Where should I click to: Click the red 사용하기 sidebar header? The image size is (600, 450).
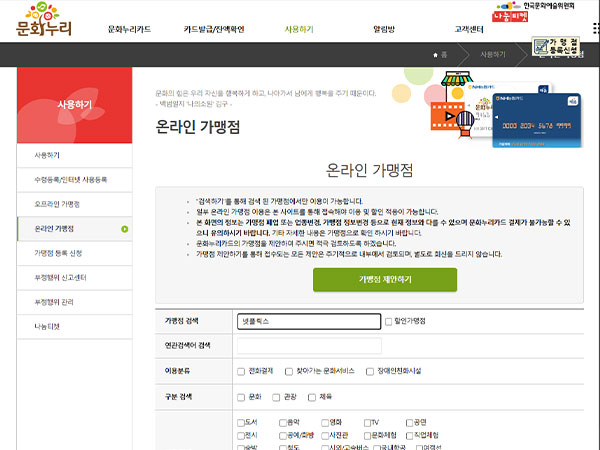tap(75, 105)
